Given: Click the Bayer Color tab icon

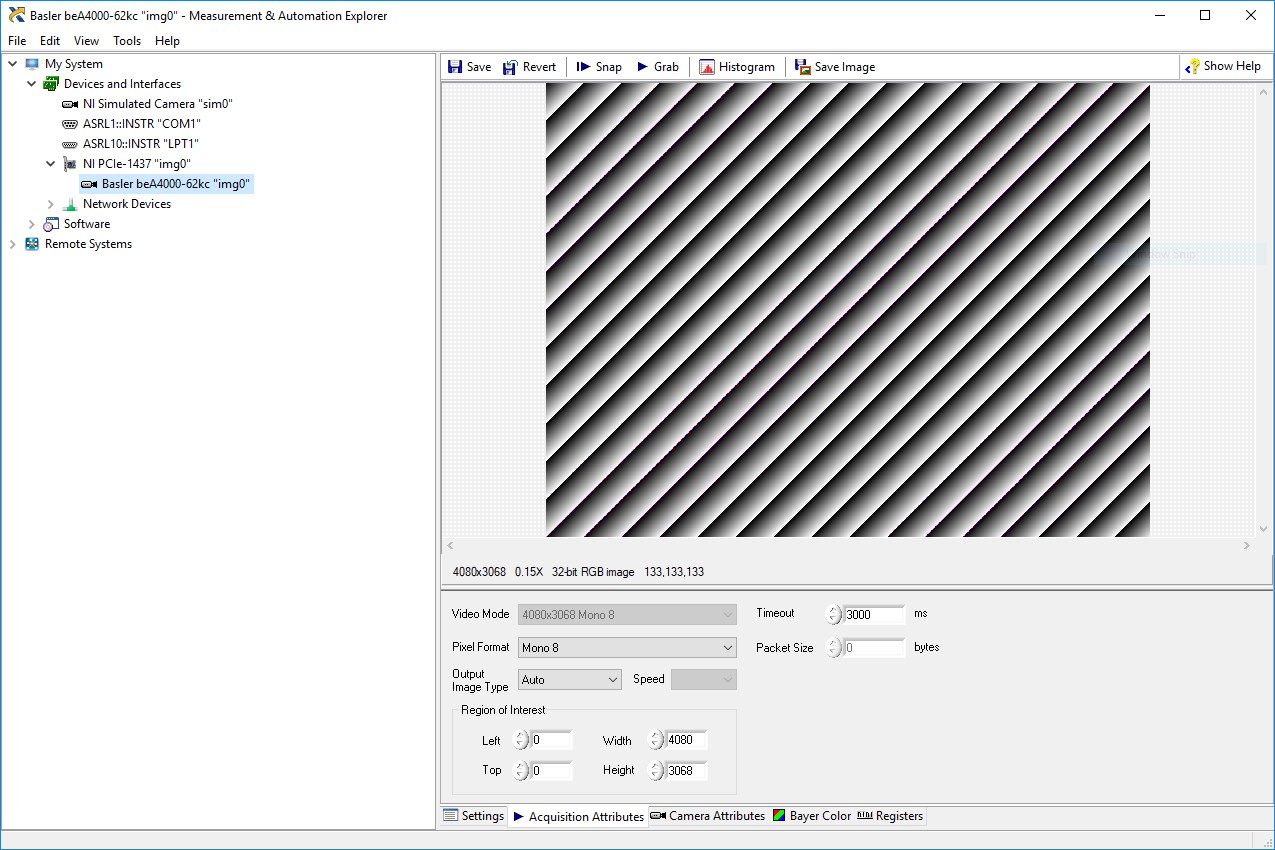Looking at the screenshot, I should [x=779, y=816].
